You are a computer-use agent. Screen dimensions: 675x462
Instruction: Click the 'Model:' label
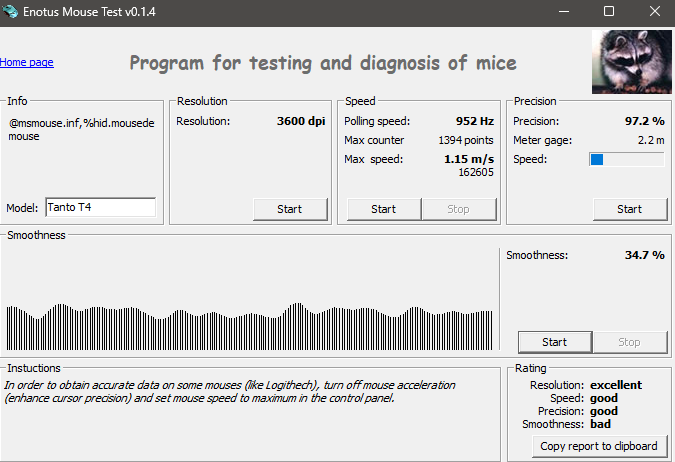pyautogui.click(x=22, y=208)
